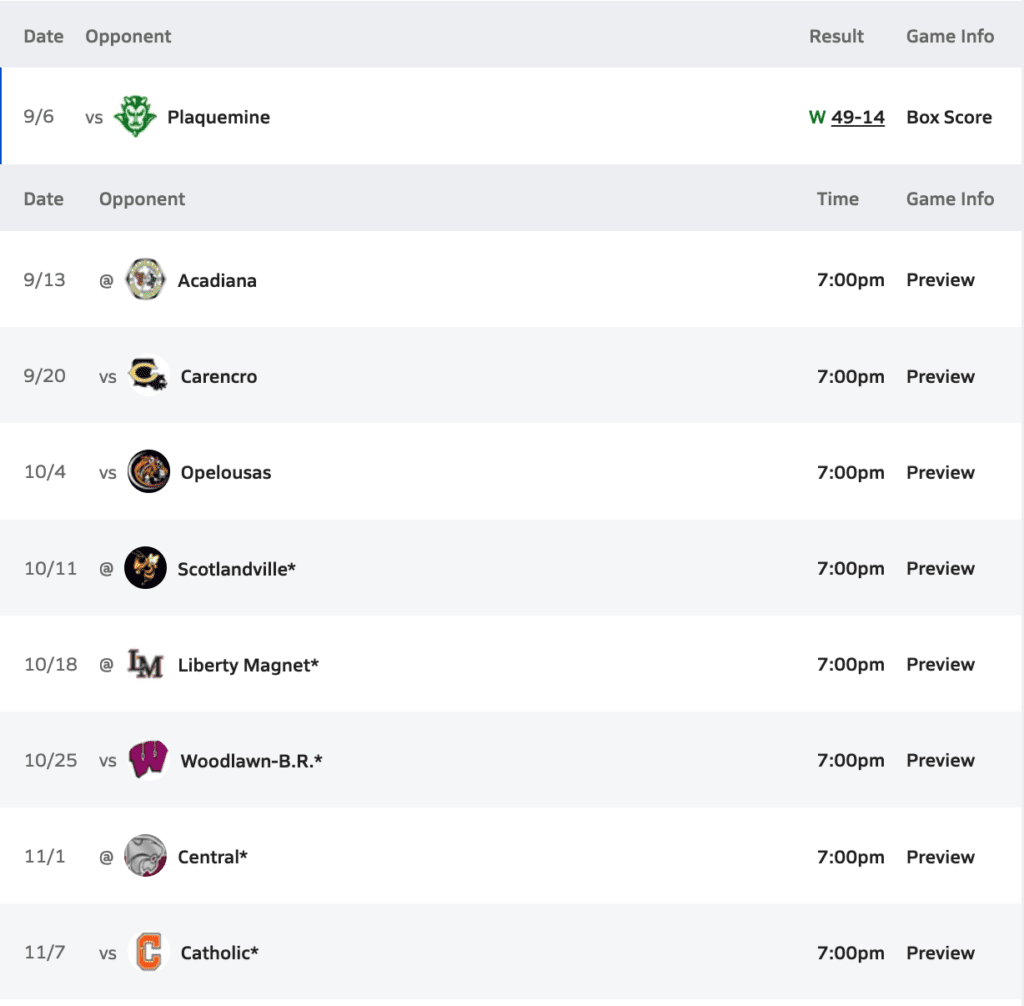The height and width of the screenshot is (1006, 1024).
Task: Click the Acadiana team logo
Action: [x=145, y=280]
